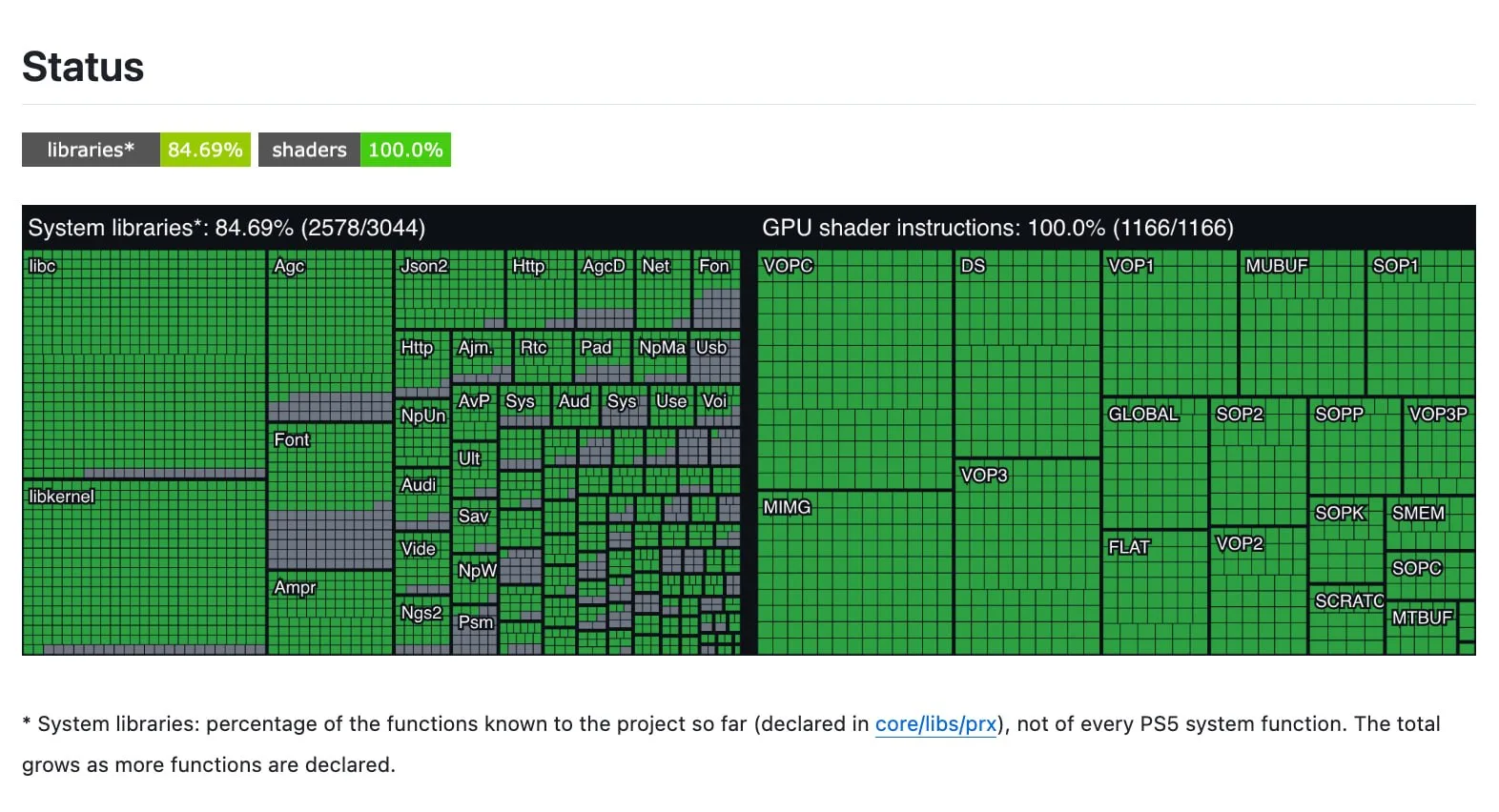
Task: Click the VOP3 shader block
Action: click(x=1028, y=557)
